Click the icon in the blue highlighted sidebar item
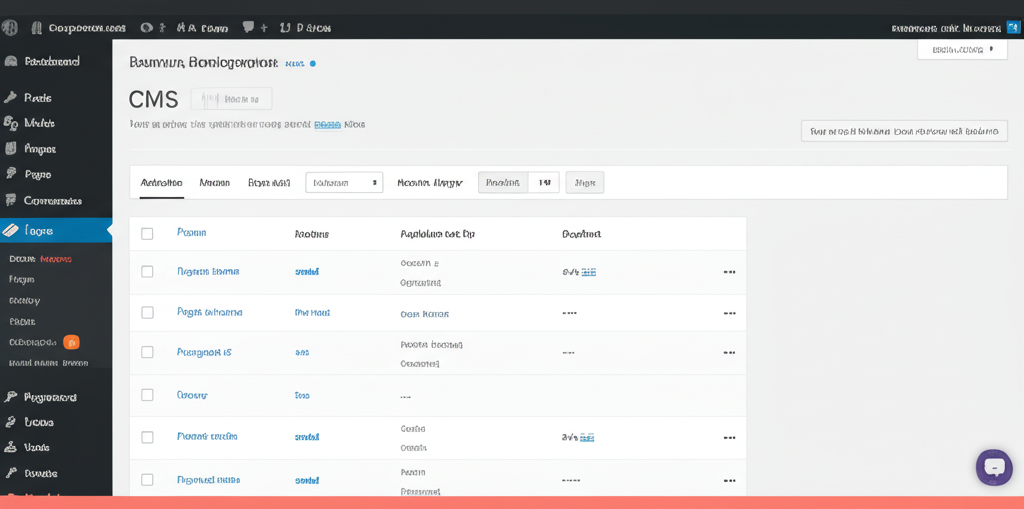 [10, 231]
